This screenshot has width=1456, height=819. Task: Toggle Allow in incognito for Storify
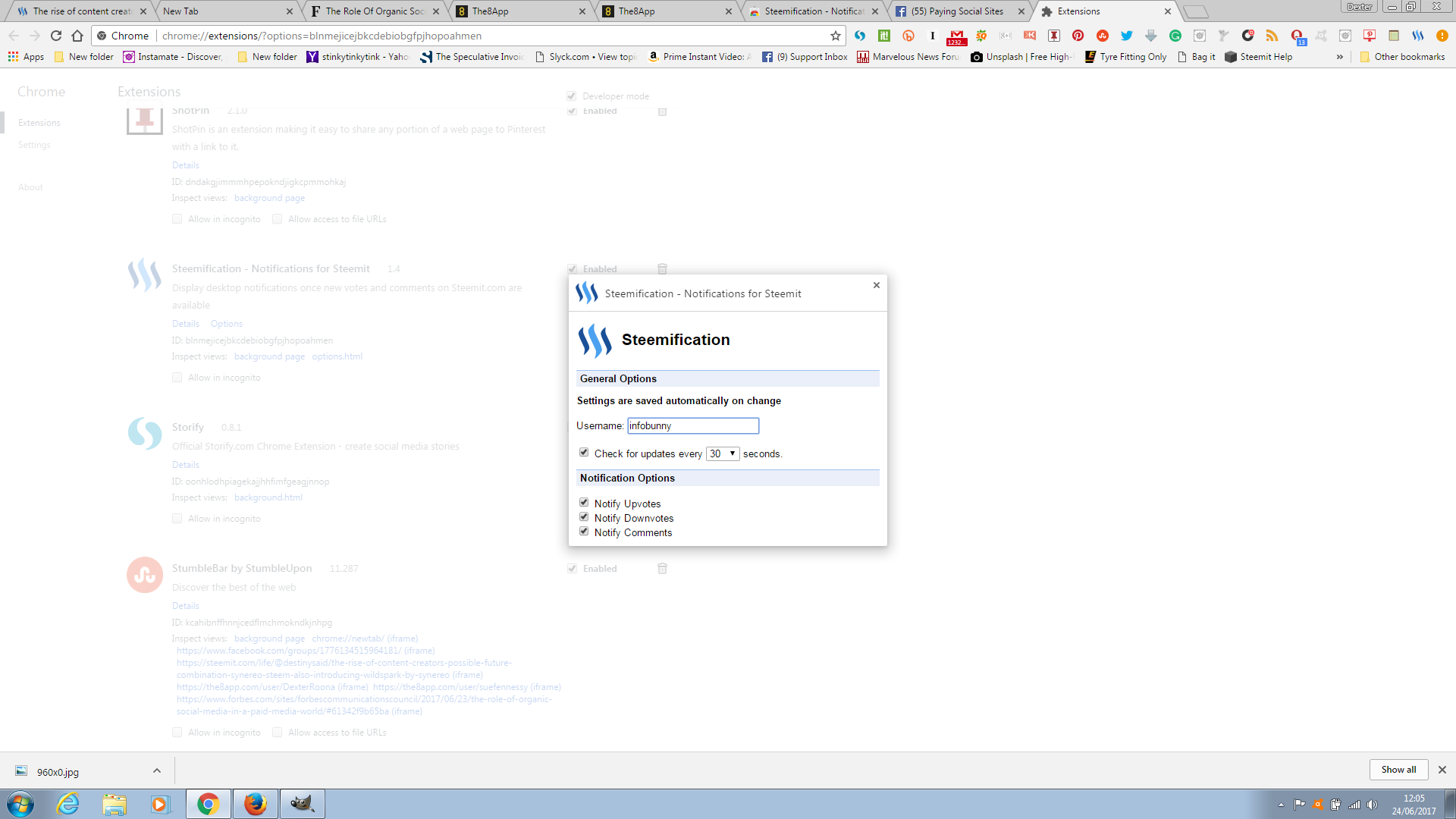tap(177, 519)
